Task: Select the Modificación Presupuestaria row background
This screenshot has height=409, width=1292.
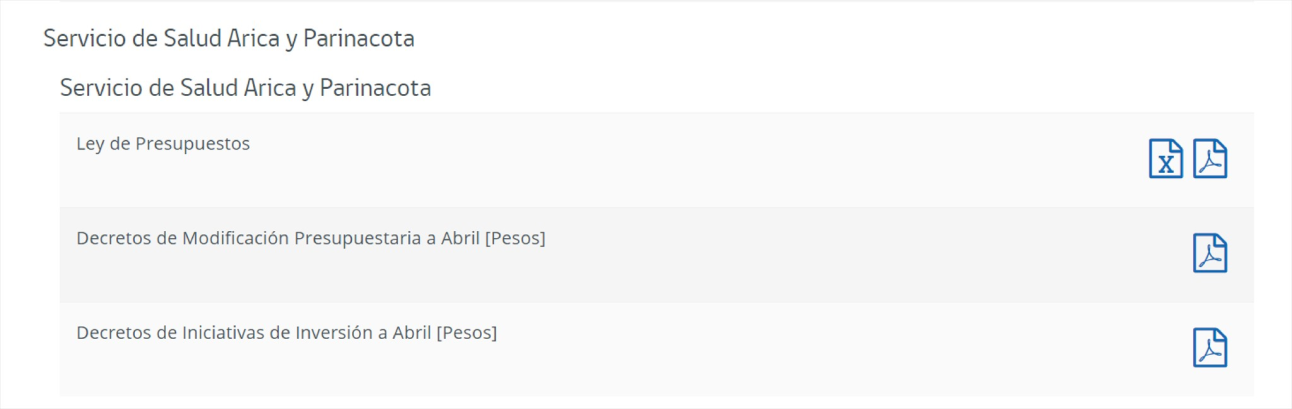Action: (656, 255)
